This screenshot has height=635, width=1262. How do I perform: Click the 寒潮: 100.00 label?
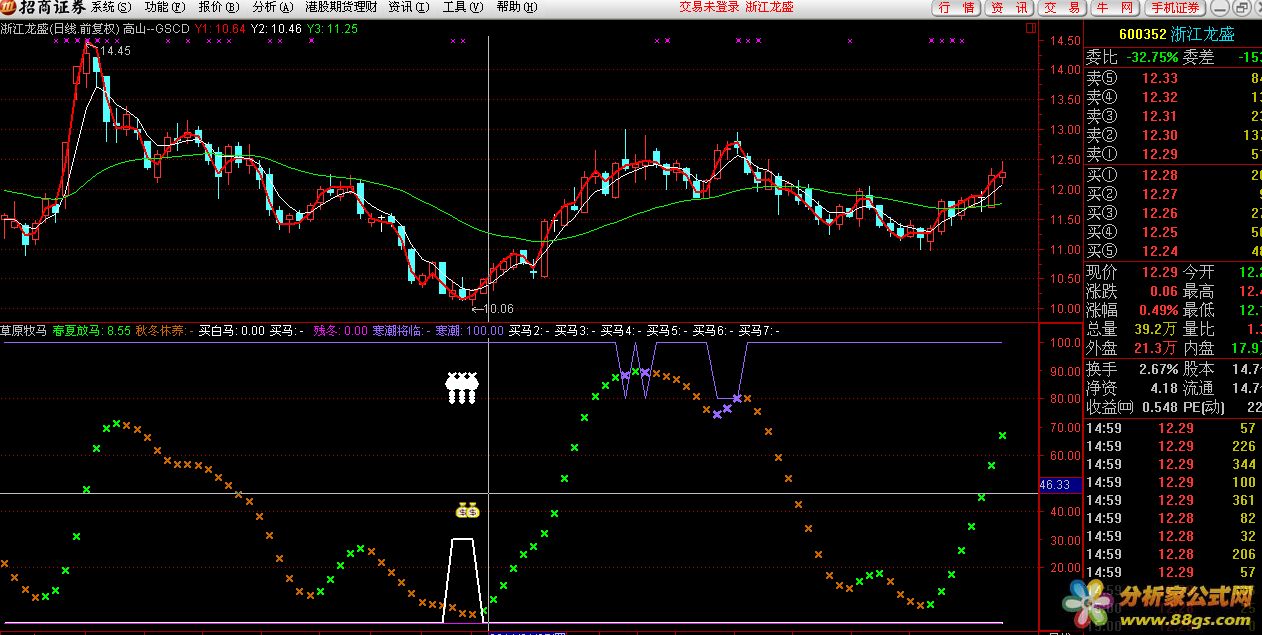tap(470, 330)
